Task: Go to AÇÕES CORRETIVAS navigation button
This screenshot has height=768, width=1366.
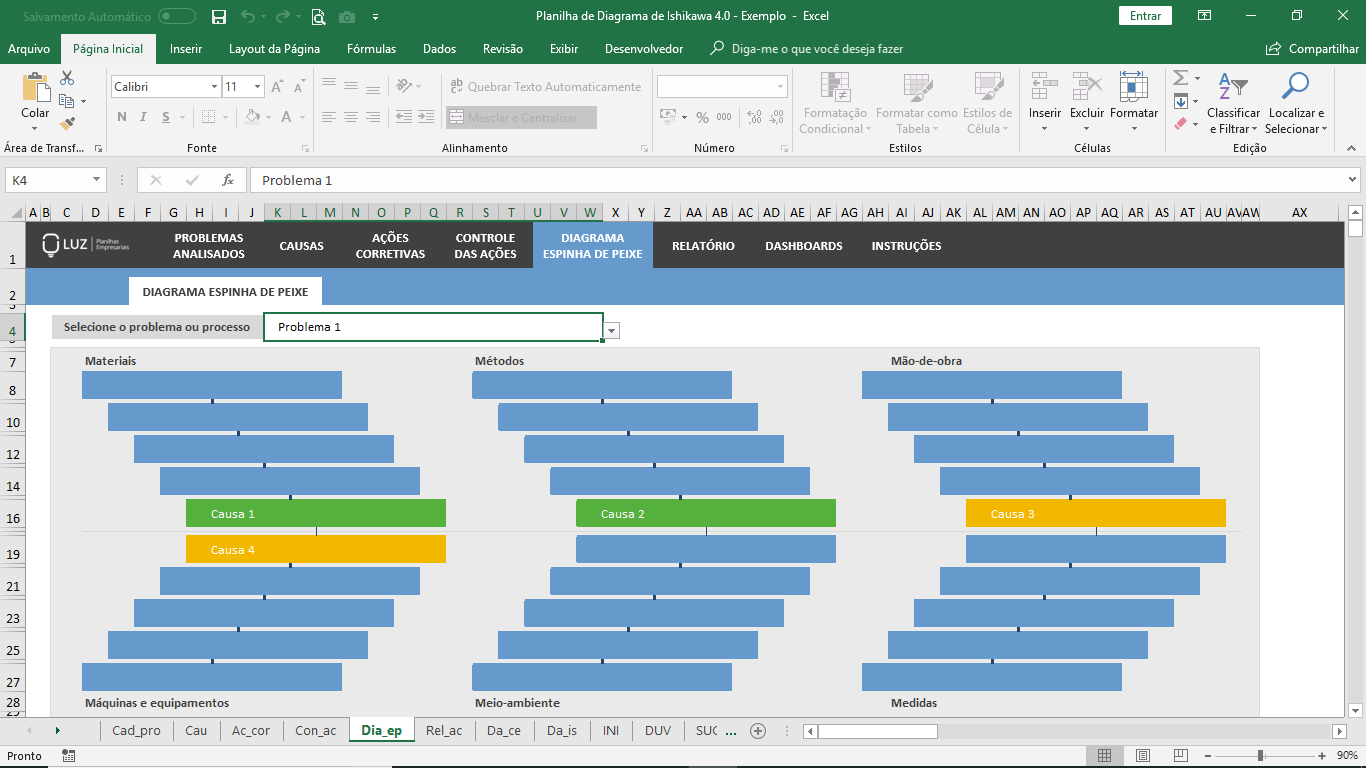Action: (390, 246)
